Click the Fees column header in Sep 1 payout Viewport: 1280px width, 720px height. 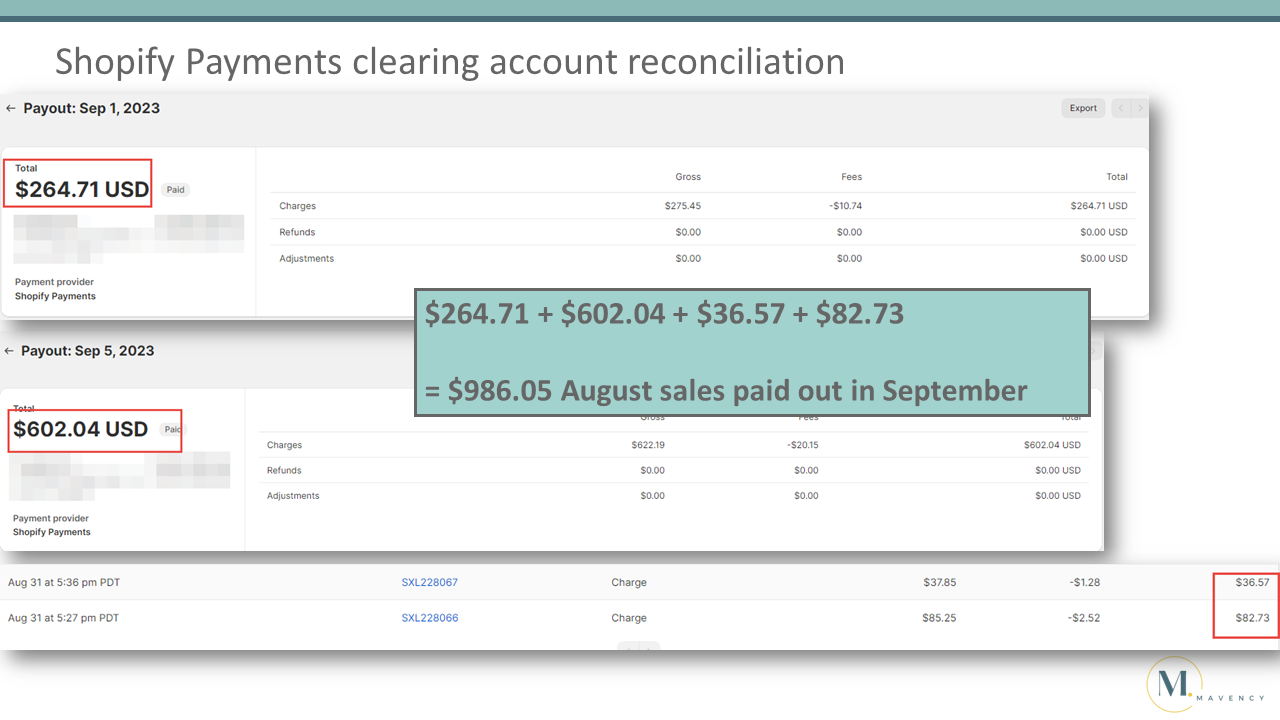(x=851, y=177)
